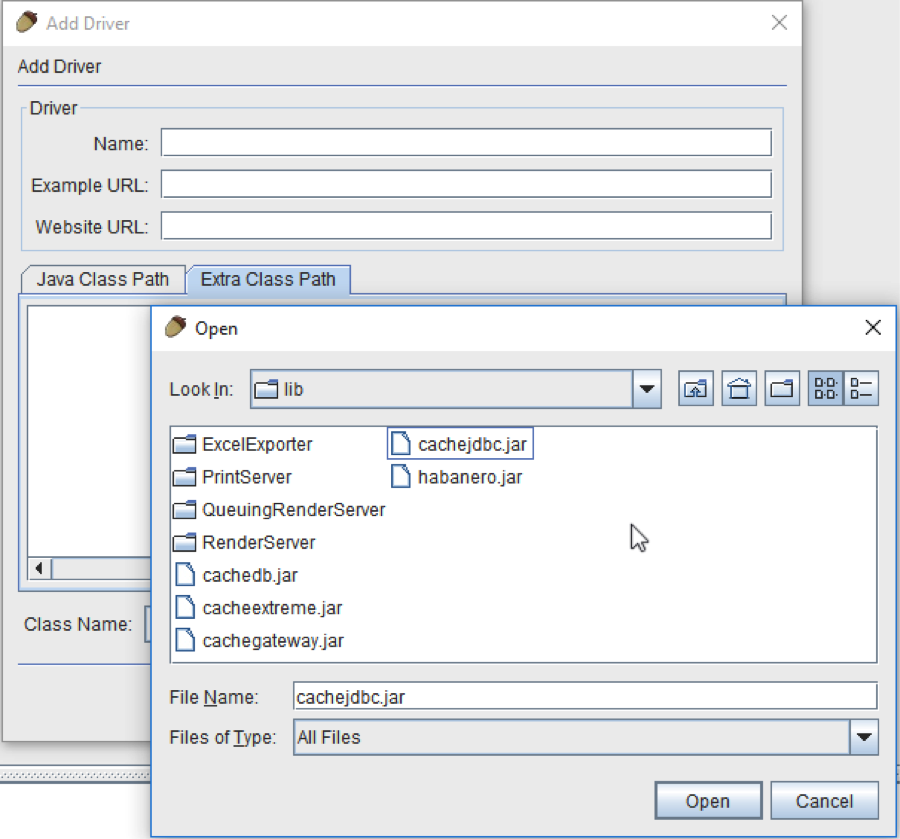Viewport: 900px width, 839px height.
Task: Expand the Look In folder dropdown
Action: [647, 389]
